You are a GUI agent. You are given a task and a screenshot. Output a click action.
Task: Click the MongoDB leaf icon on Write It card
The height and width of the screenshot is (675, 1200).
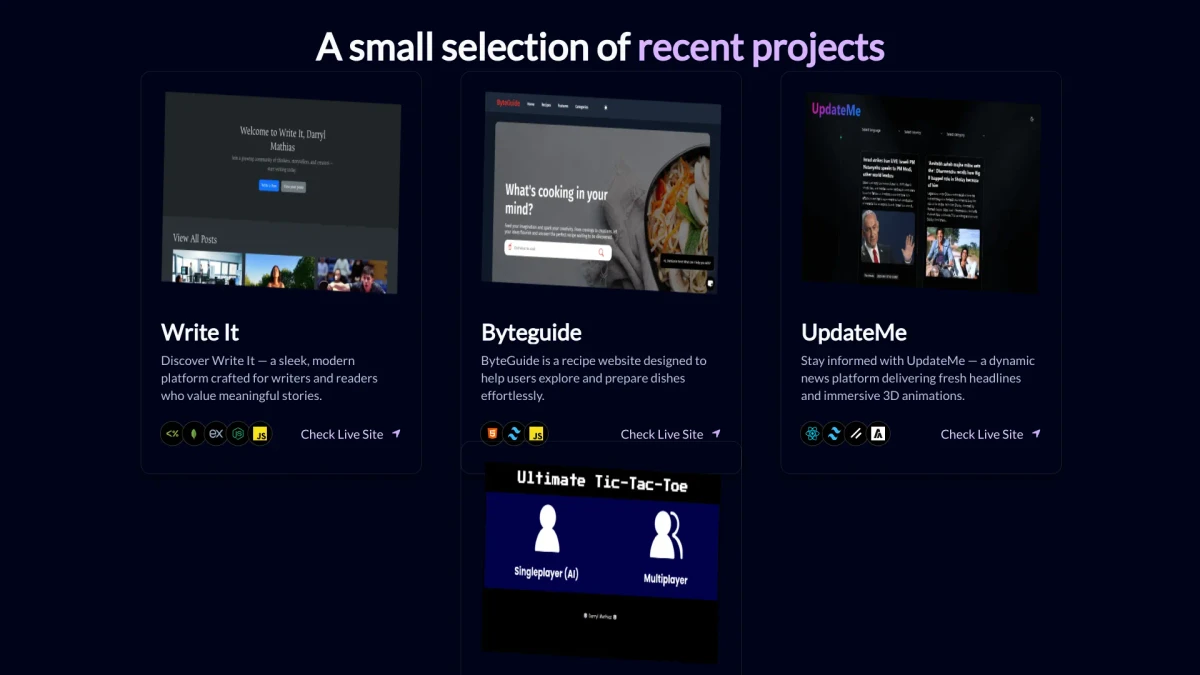(194, 434)
